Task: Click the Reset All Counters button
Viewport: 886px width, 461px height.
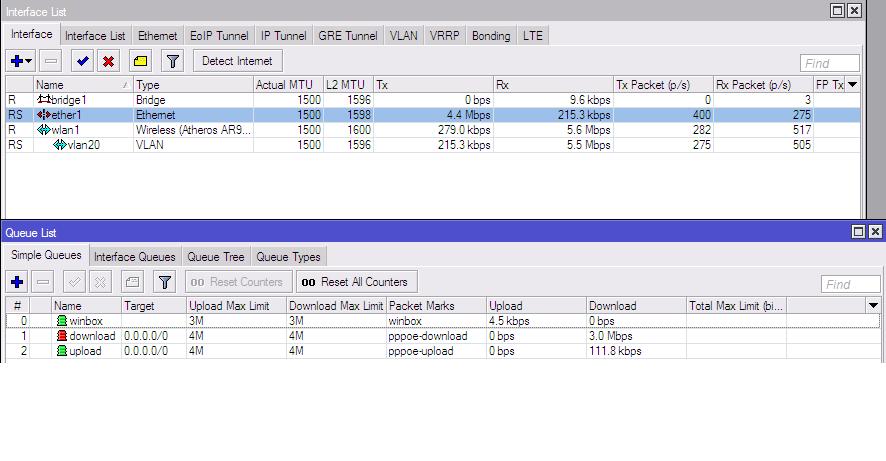Action: point(357,282)
